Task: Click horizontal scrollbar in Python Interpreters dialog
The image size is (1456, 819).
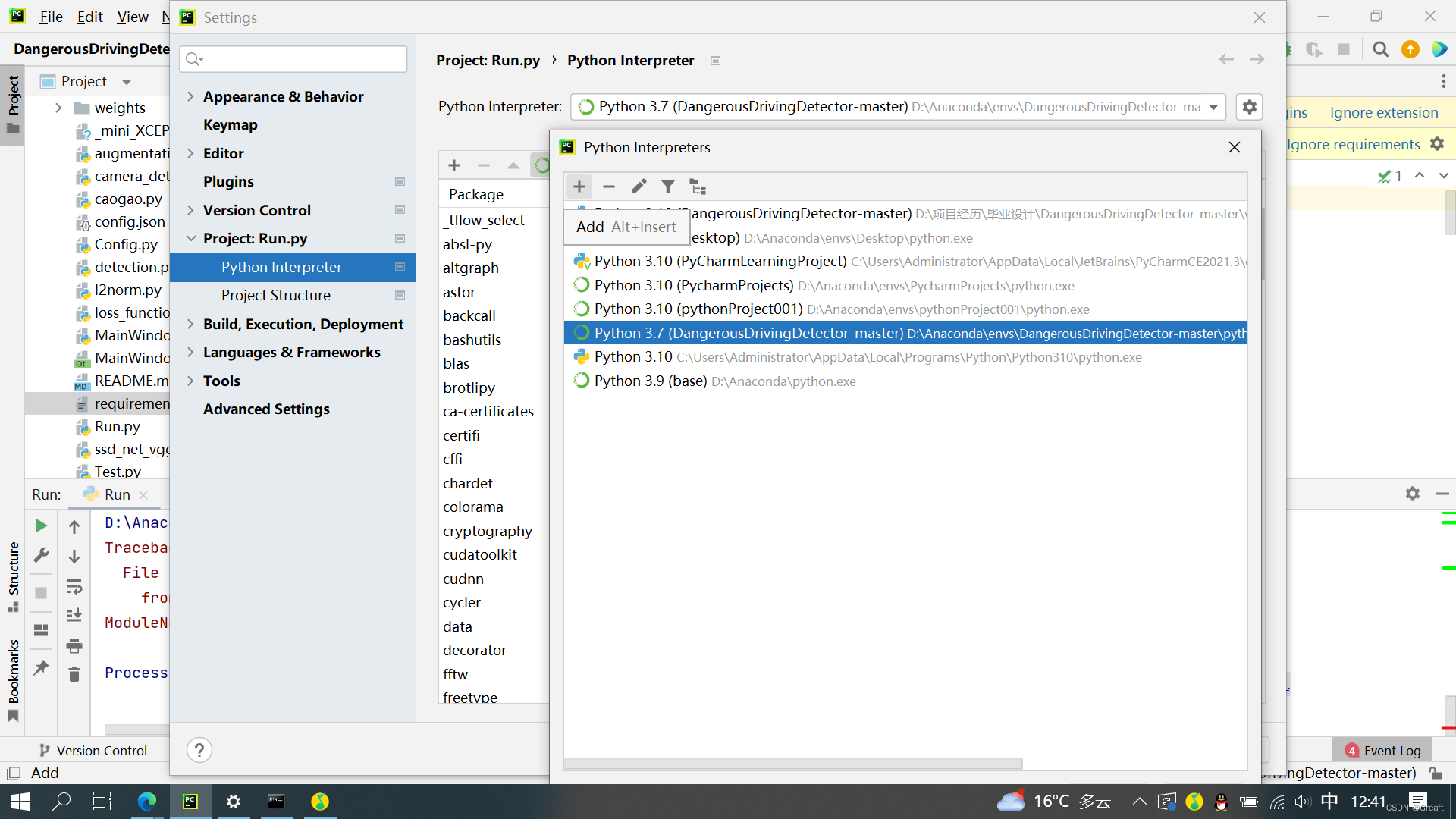Action: 793,764
